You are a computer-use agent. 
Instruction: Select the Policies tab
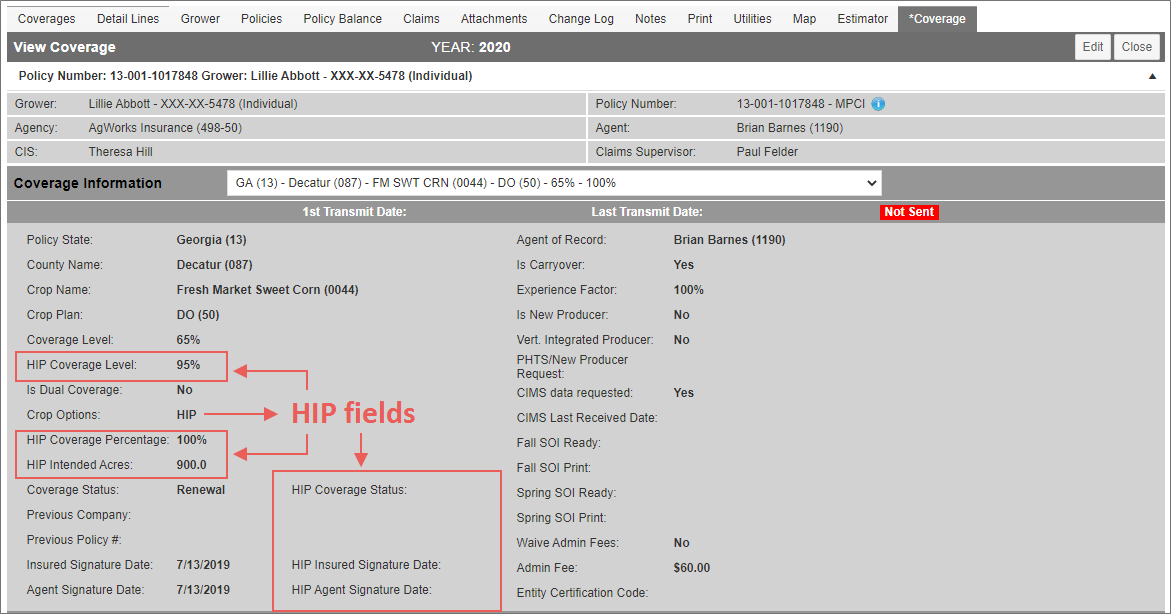pyautogui.click(x=262, y=19)
